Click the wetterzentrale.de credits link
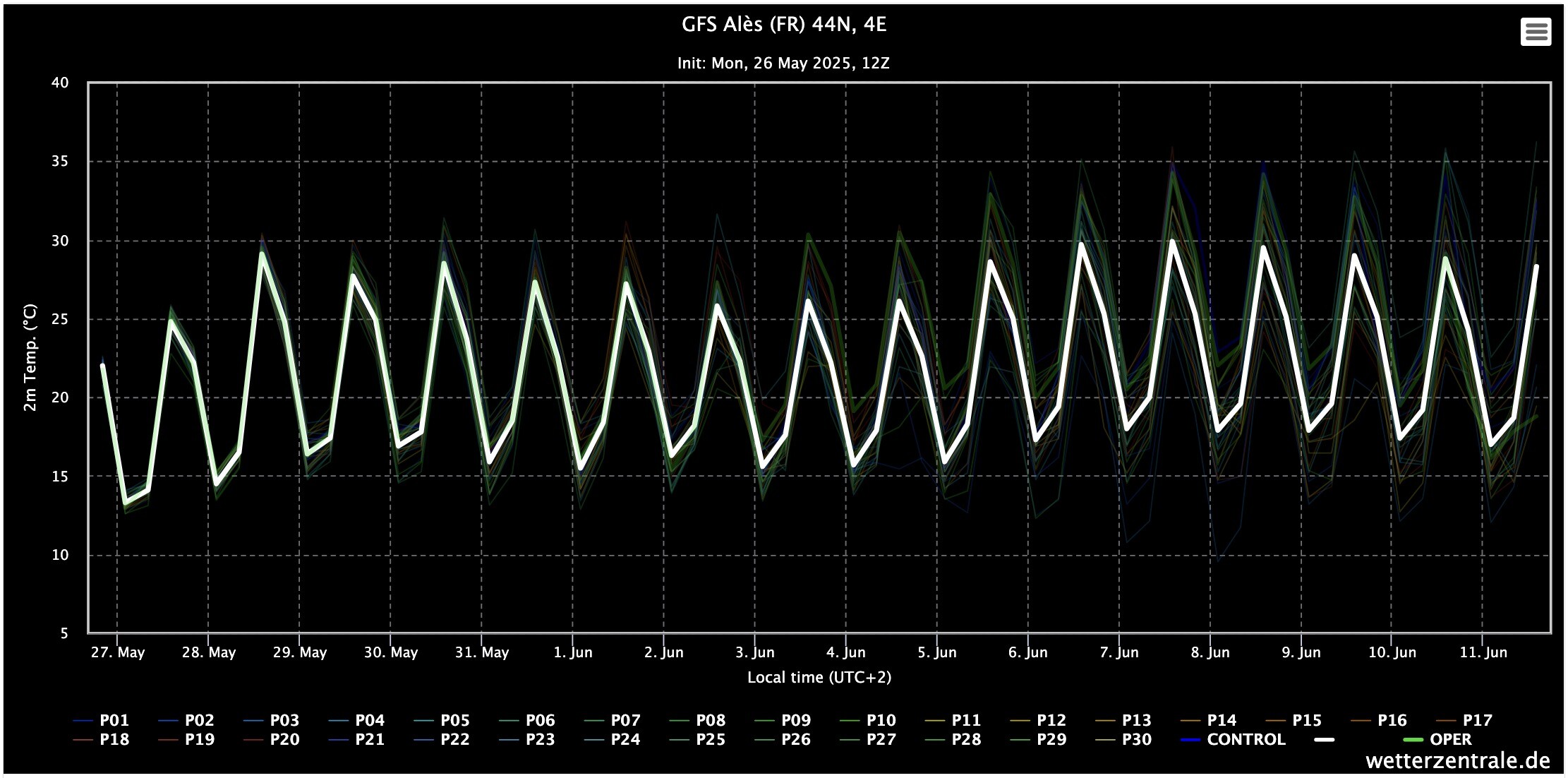This screenshot has width=1568, height=778. (1457, 761)
